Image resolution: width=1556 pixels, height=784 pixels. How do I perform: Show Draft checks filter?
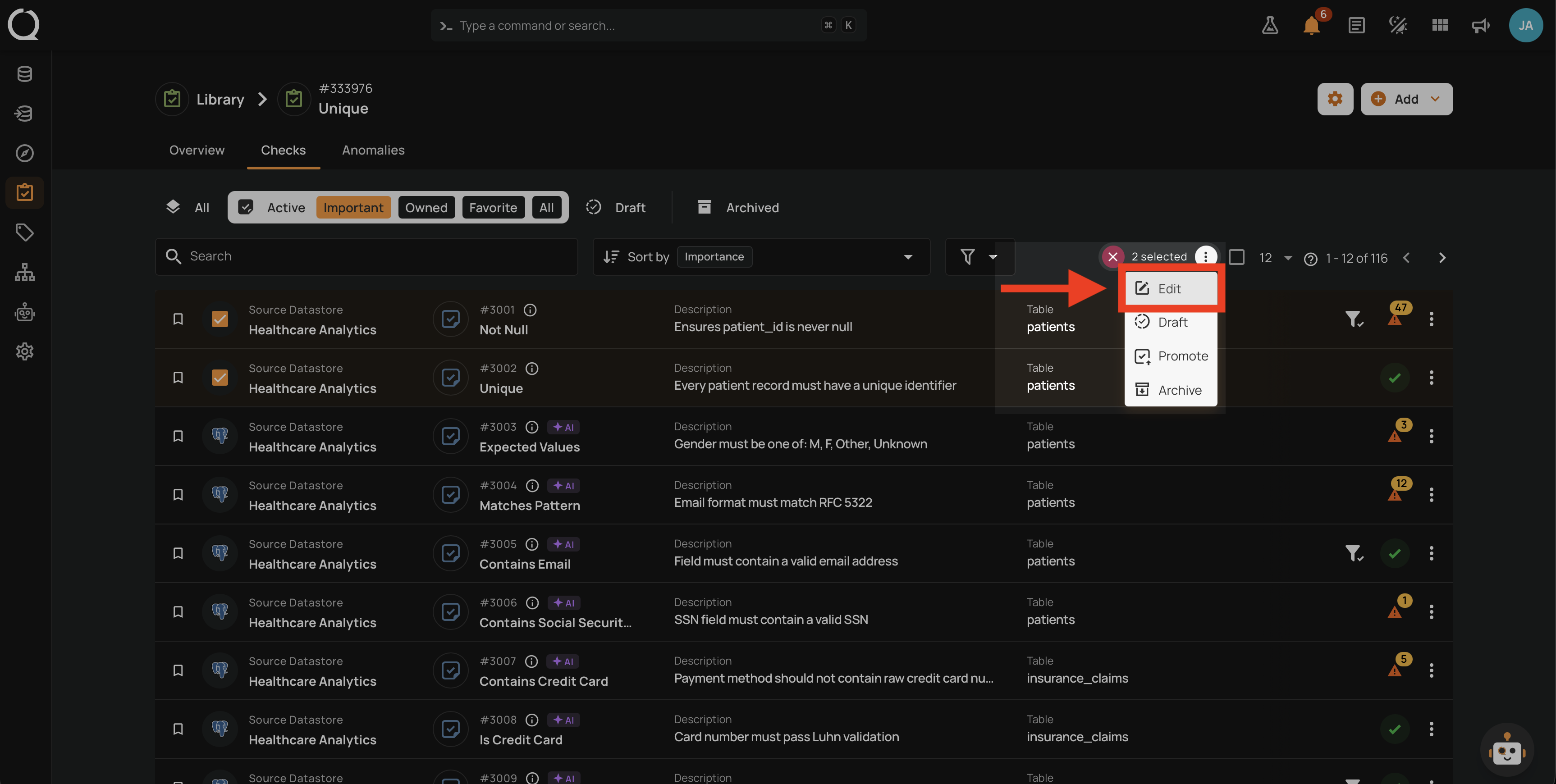(616, 208)
